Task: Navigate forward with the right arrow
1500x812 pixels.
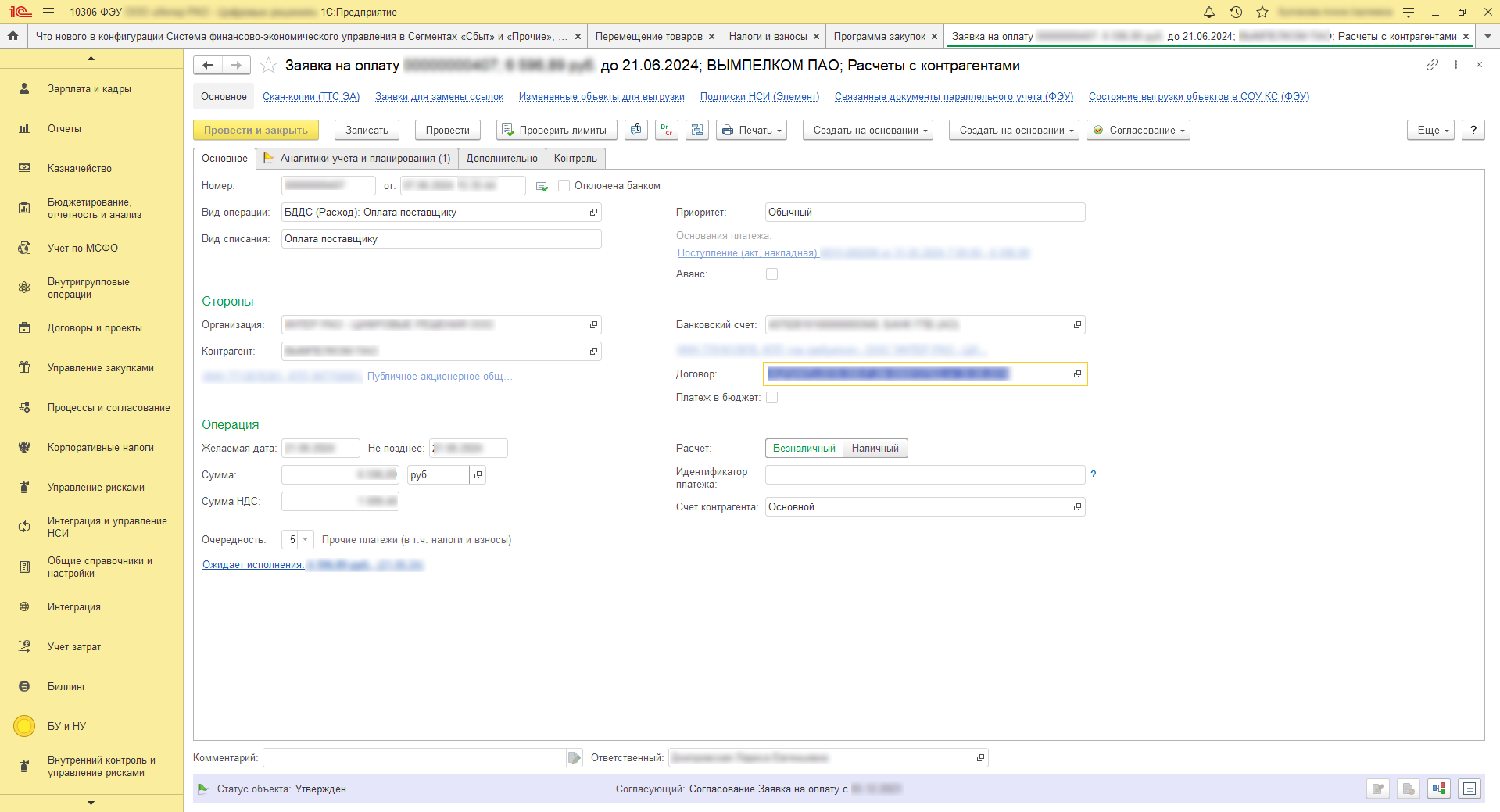Action: (236, 66)
